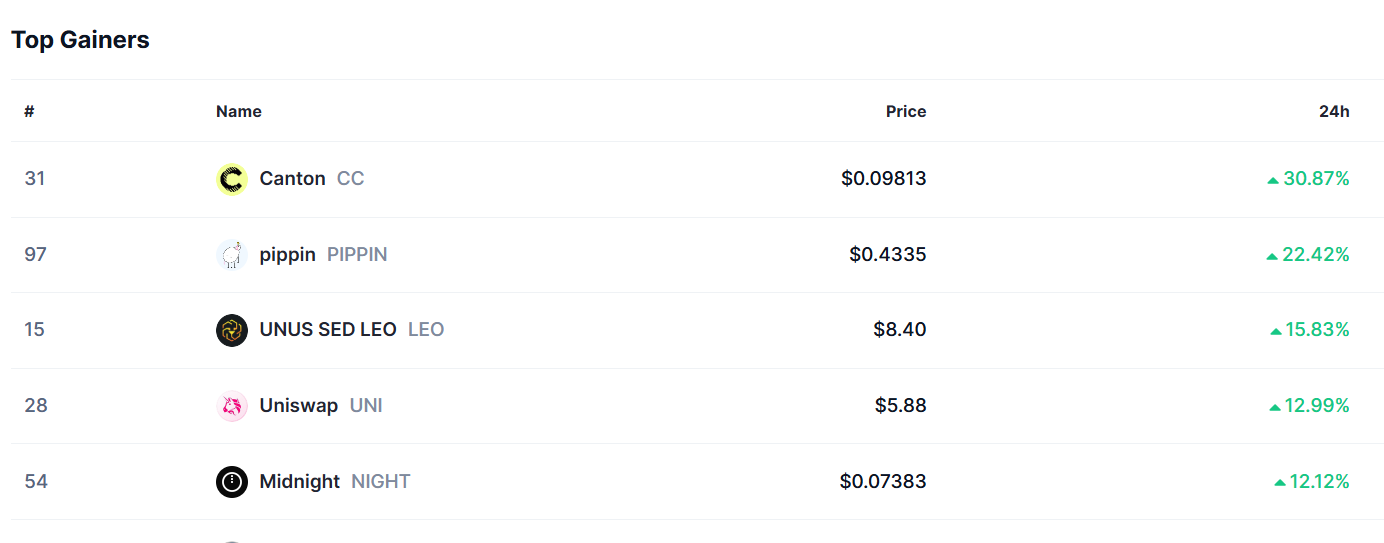The width and height of the screenshot is (1384, 543).
Task: Click the Top Gainers heading
Action: point(80,40)
